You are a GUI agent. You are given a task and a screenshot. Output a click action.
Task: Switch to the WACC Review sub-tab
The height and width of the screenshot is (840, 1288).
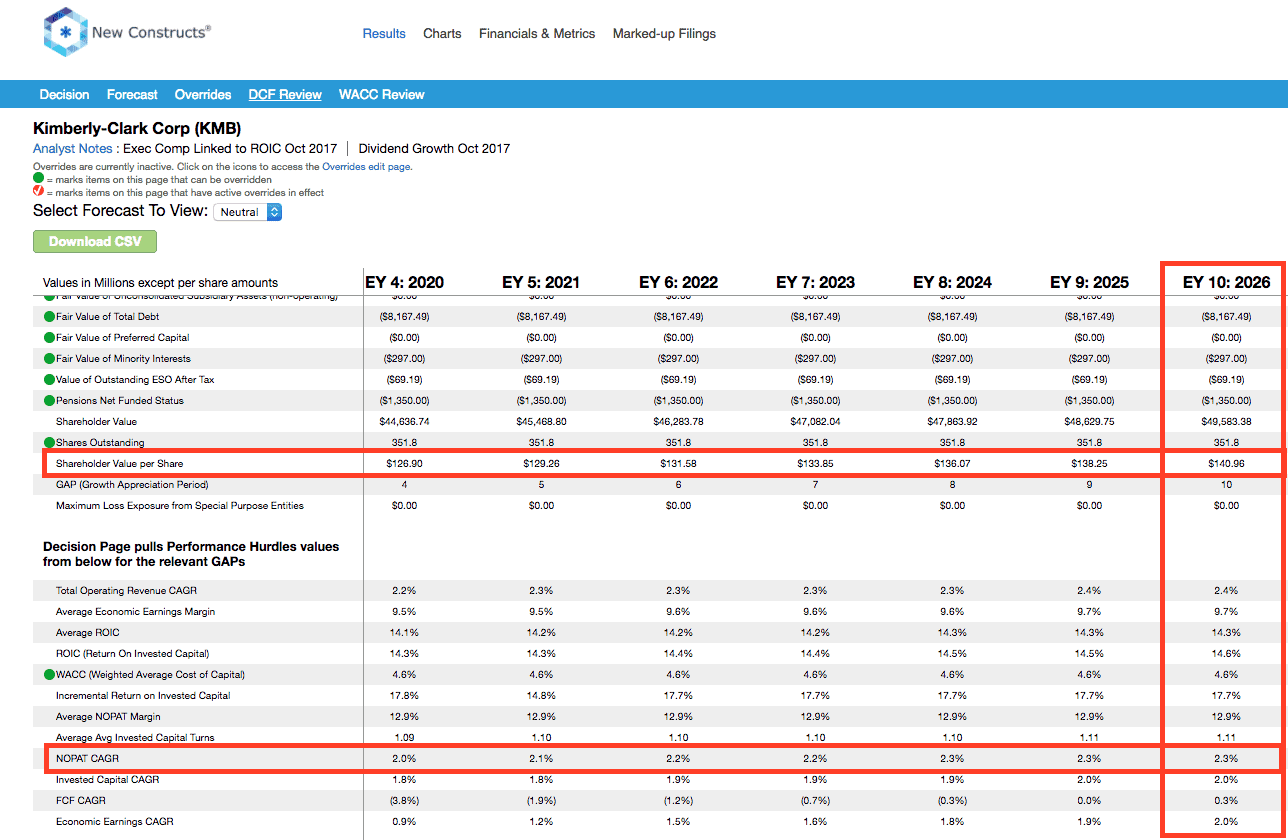click(382, 95)
